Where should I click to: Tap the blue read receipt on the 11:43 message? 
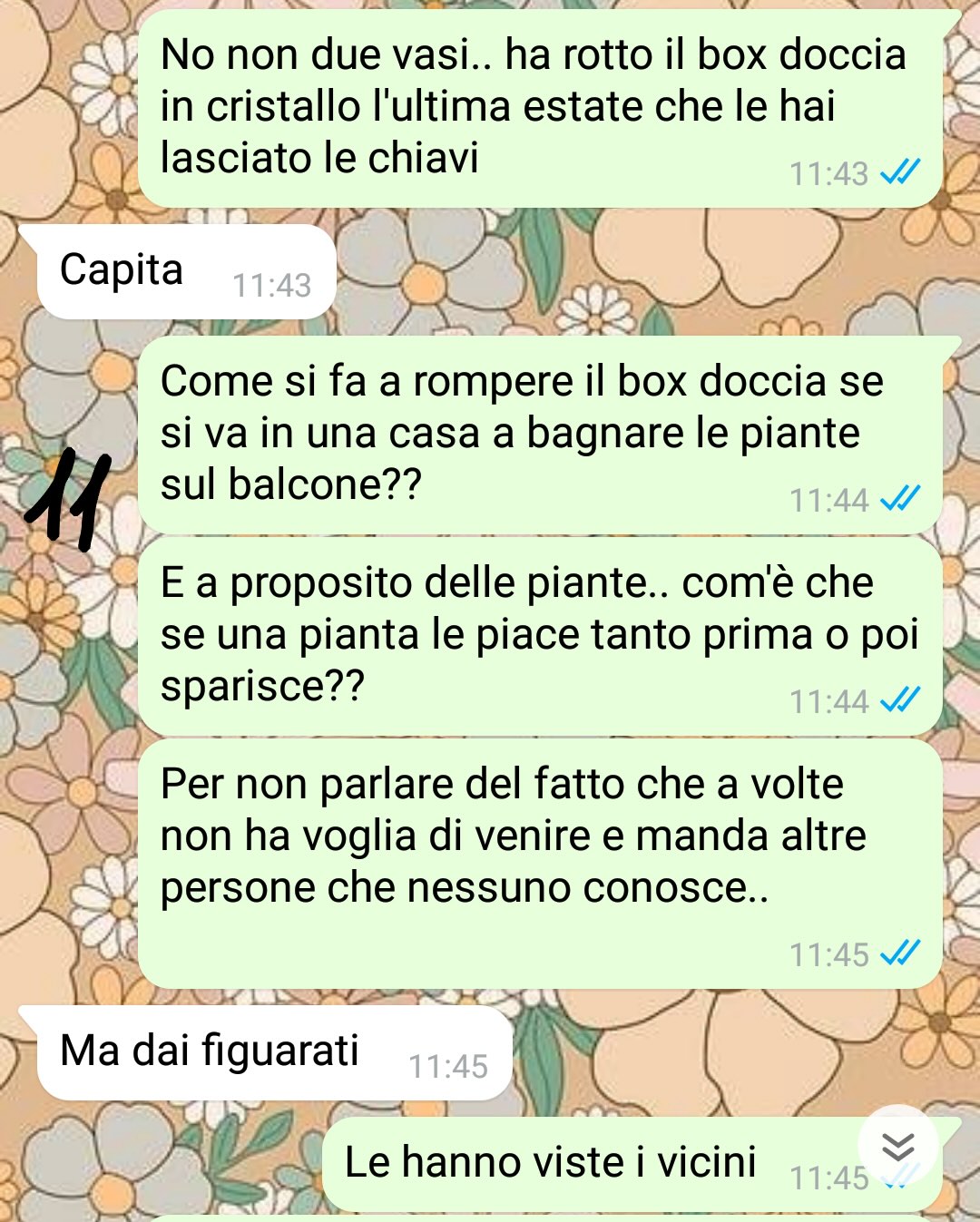(901, 172)
